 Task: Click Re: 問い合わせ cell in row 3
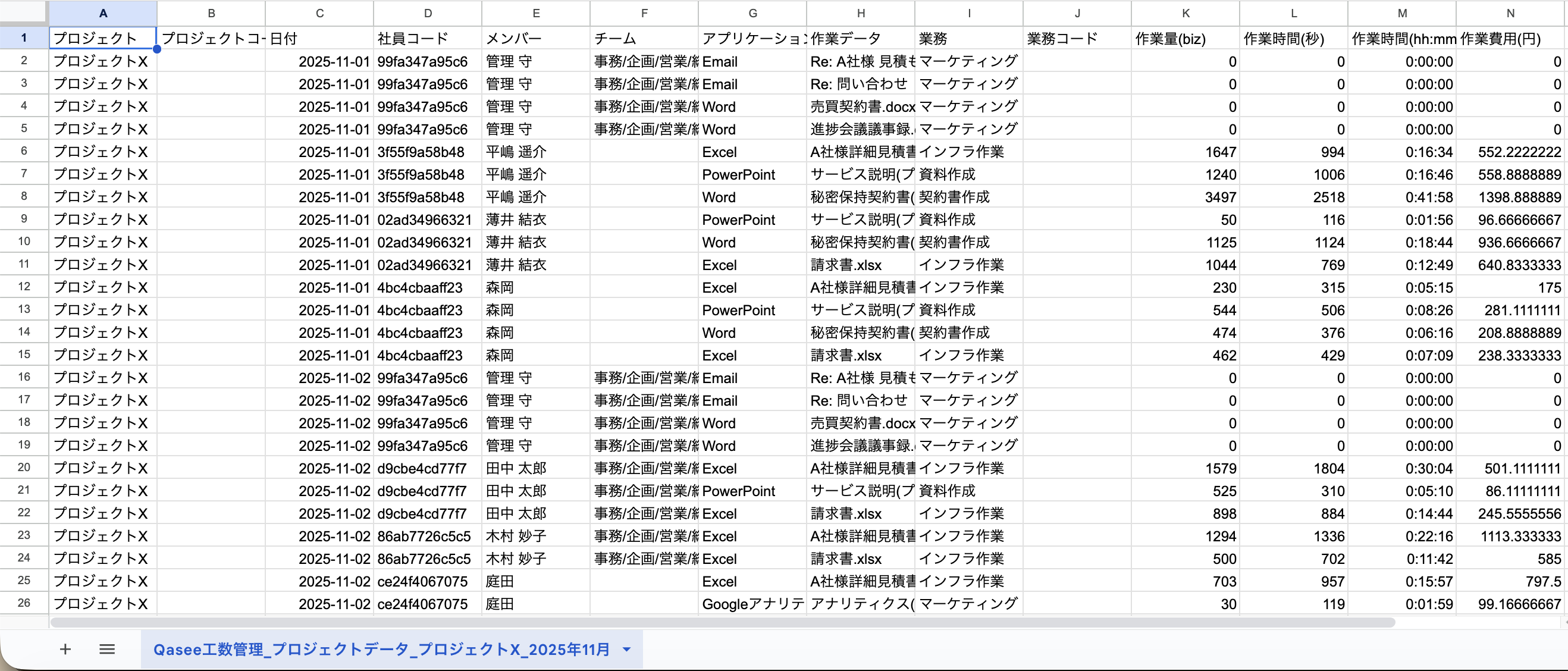tap(861, 84)
